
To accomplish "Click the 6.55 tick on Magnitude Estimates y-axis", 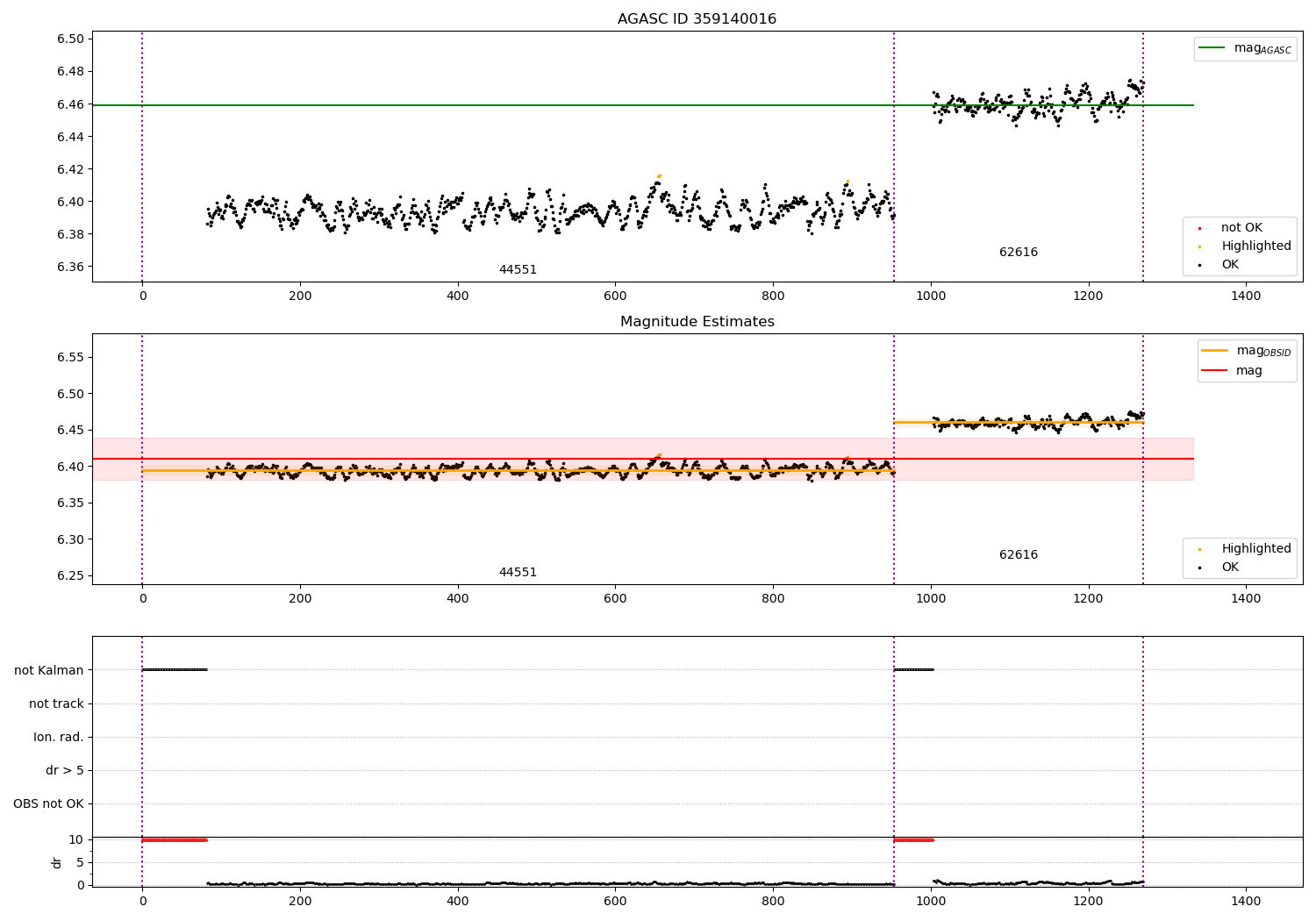I will [x=70, y=358].
